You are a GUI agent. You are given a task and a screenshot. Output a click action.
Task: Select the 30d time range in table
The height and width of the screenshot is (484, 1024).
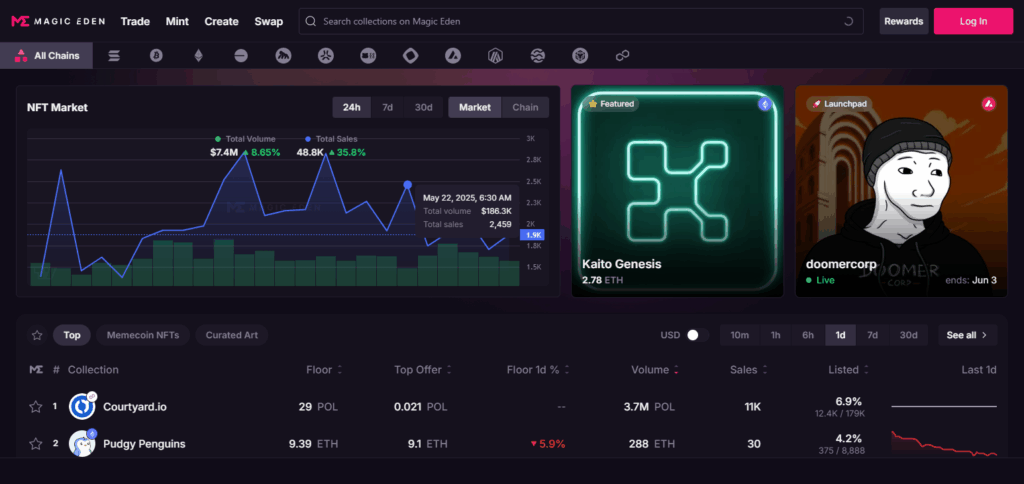click(x=908, y=335)
